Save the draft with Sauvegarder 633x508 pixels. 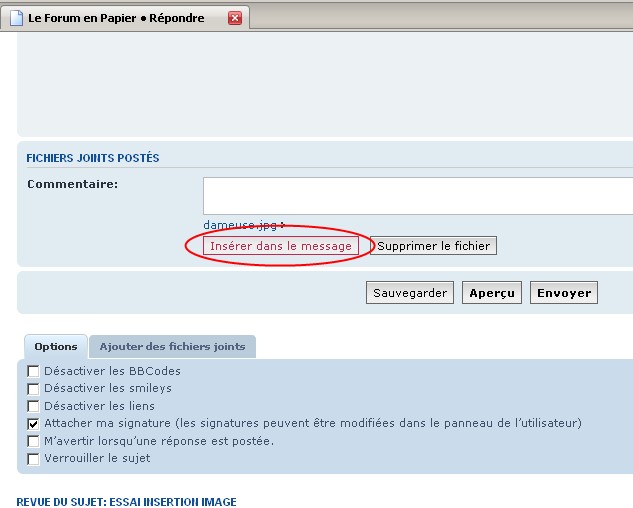(x=410, y=293)
